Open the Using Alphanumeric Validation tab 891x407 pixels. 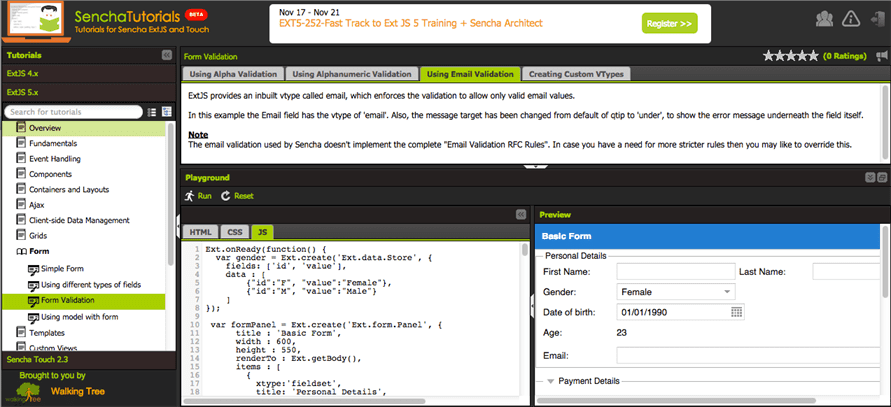click(x=352, y=74)
